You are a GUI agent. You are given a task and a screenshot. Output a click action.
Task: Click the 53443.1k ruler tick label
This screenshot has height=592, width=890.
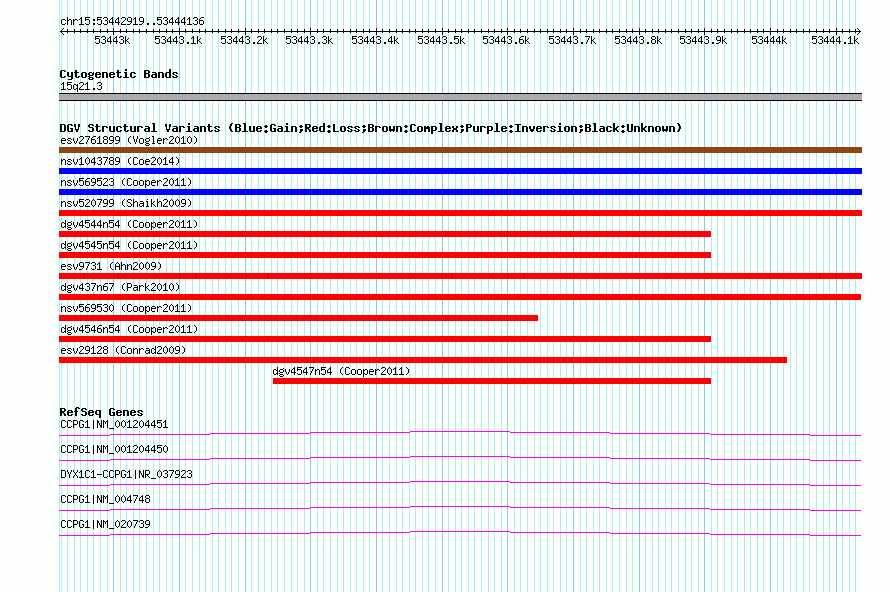click(178, 41)
